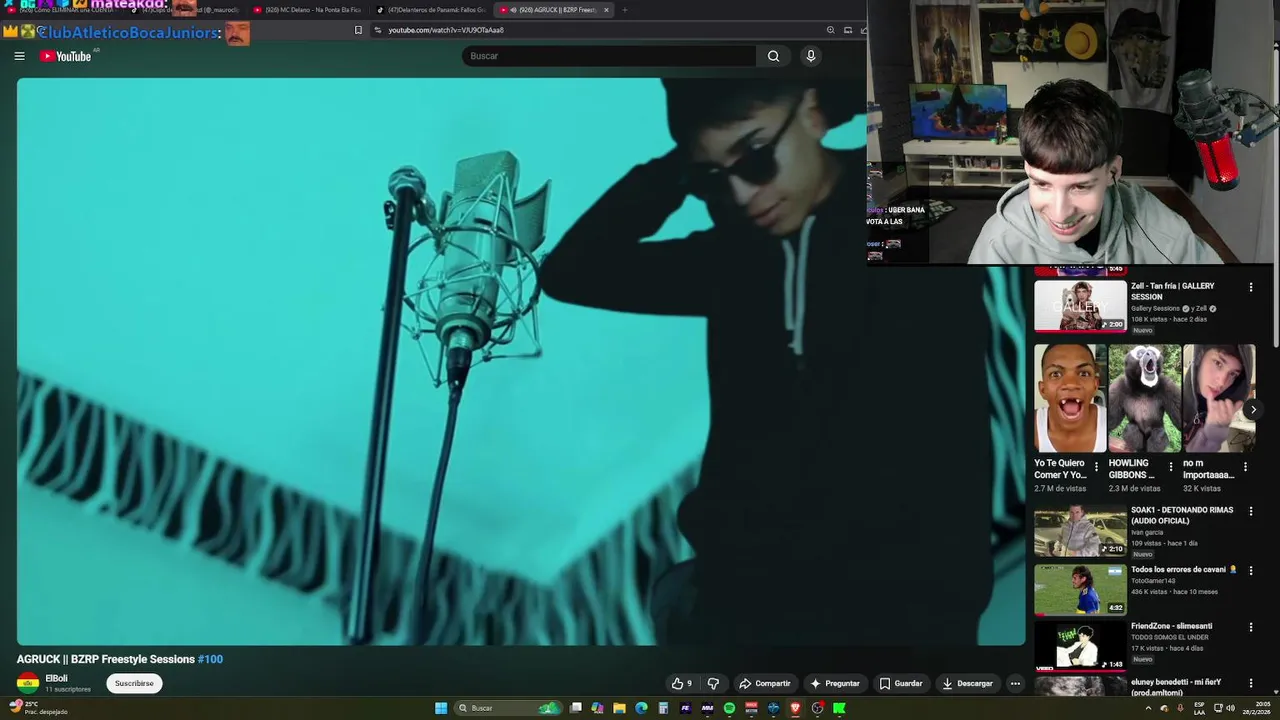The image size is (1280, 720).
Task: Switch the ESP LAA keyboard language
Action: tap(1198, 708)
